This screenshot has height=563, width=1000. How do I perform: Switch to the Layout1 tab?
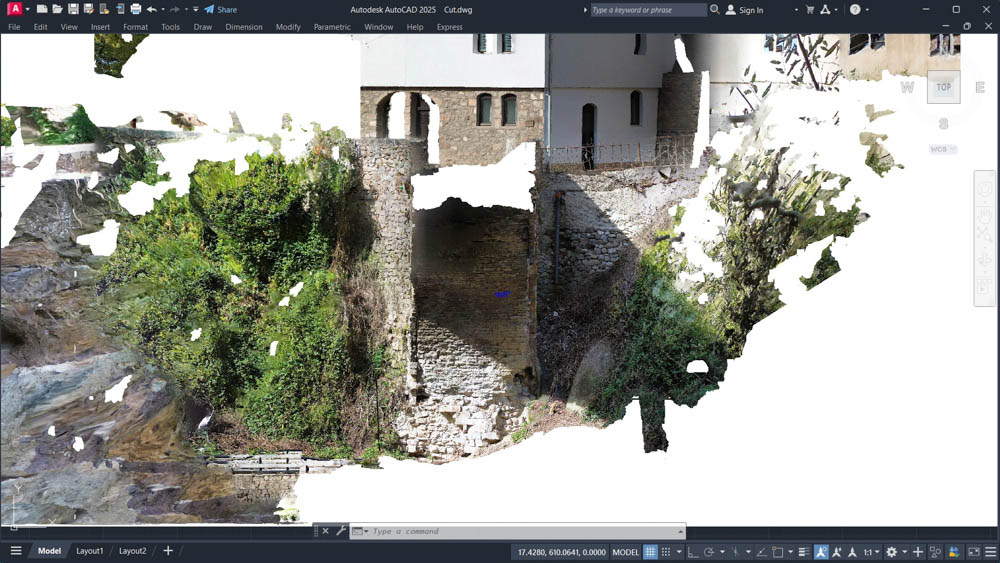(x=90, y=551)
